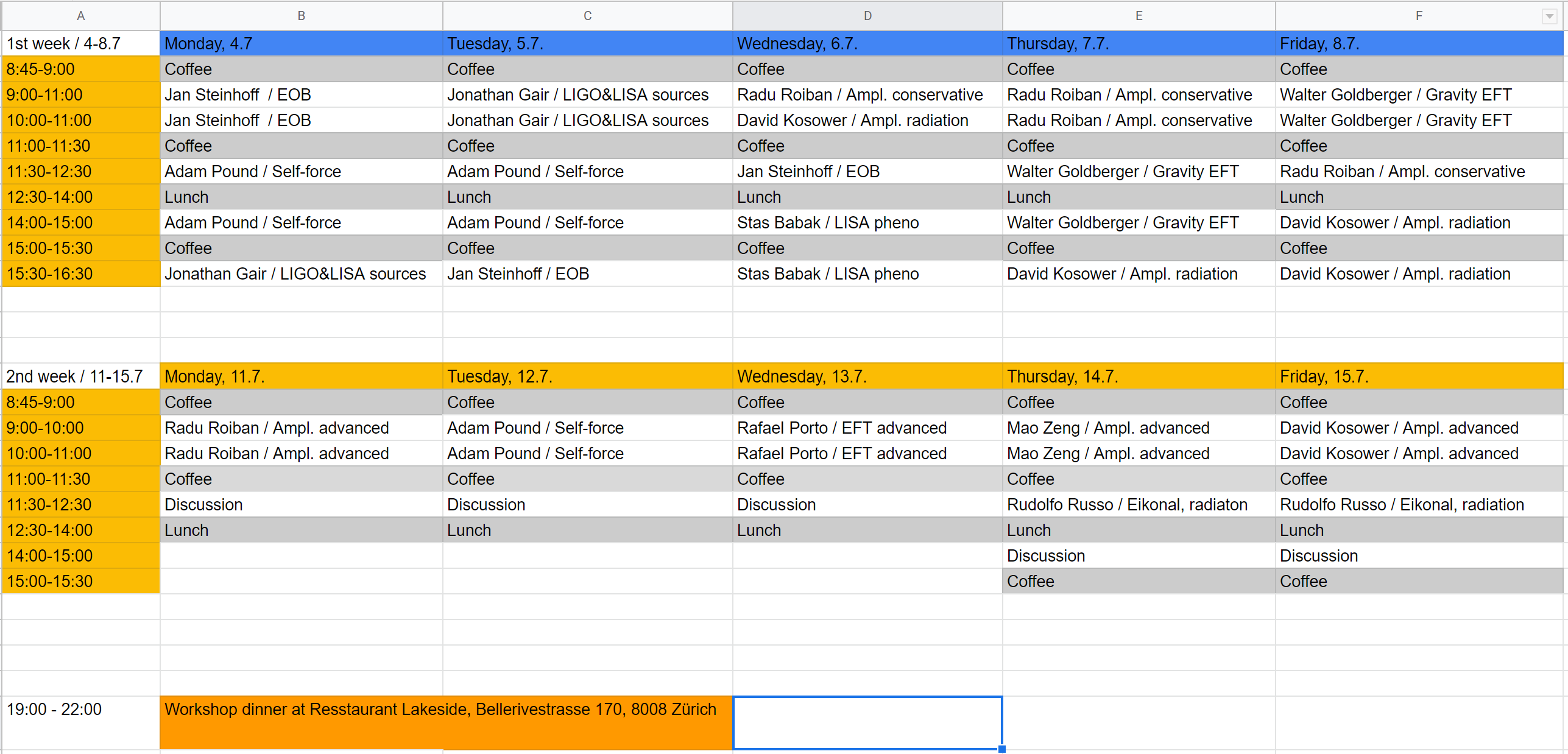Select the 'Thursday, 14.7.' header cell
Image resolution: width=1568 pixels, height=754 pixels.
click(1139, 376)
